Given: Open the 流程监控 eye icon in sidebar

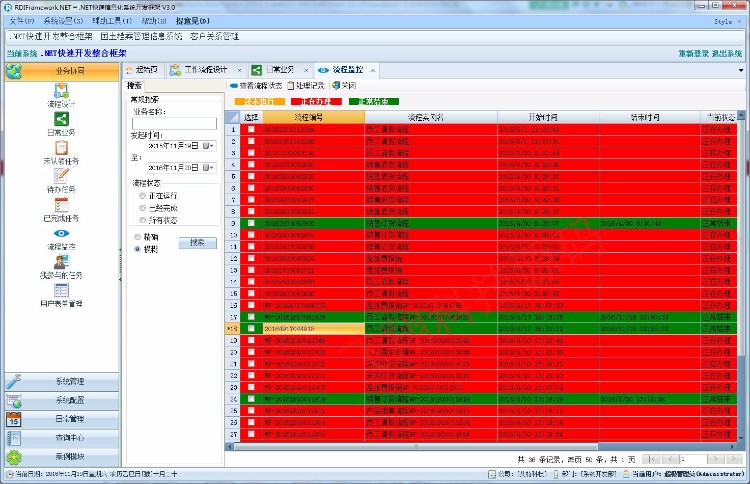Looking at the screenshot, I should pos(60,232).
